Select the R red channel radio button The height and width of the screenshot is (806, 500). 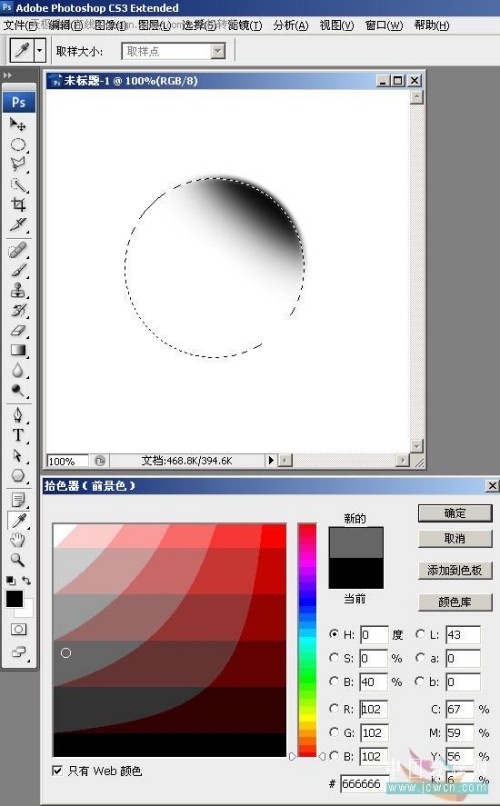pyautogui.click(x=334, y=708)
